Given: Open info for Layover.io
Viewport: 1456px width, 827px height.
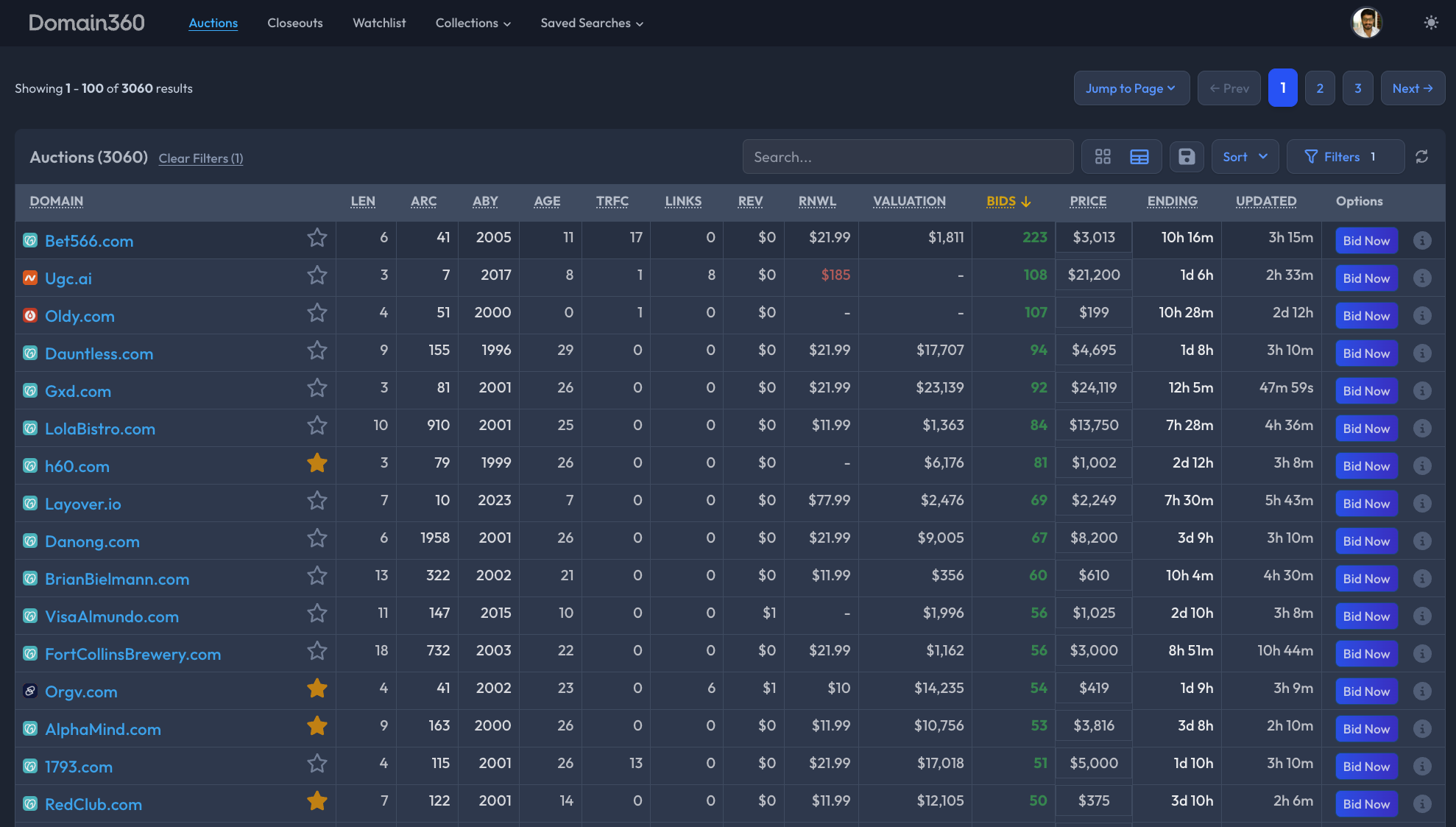Looking at the screenshot, I should pyautogui.click(x=1422, y=504).
